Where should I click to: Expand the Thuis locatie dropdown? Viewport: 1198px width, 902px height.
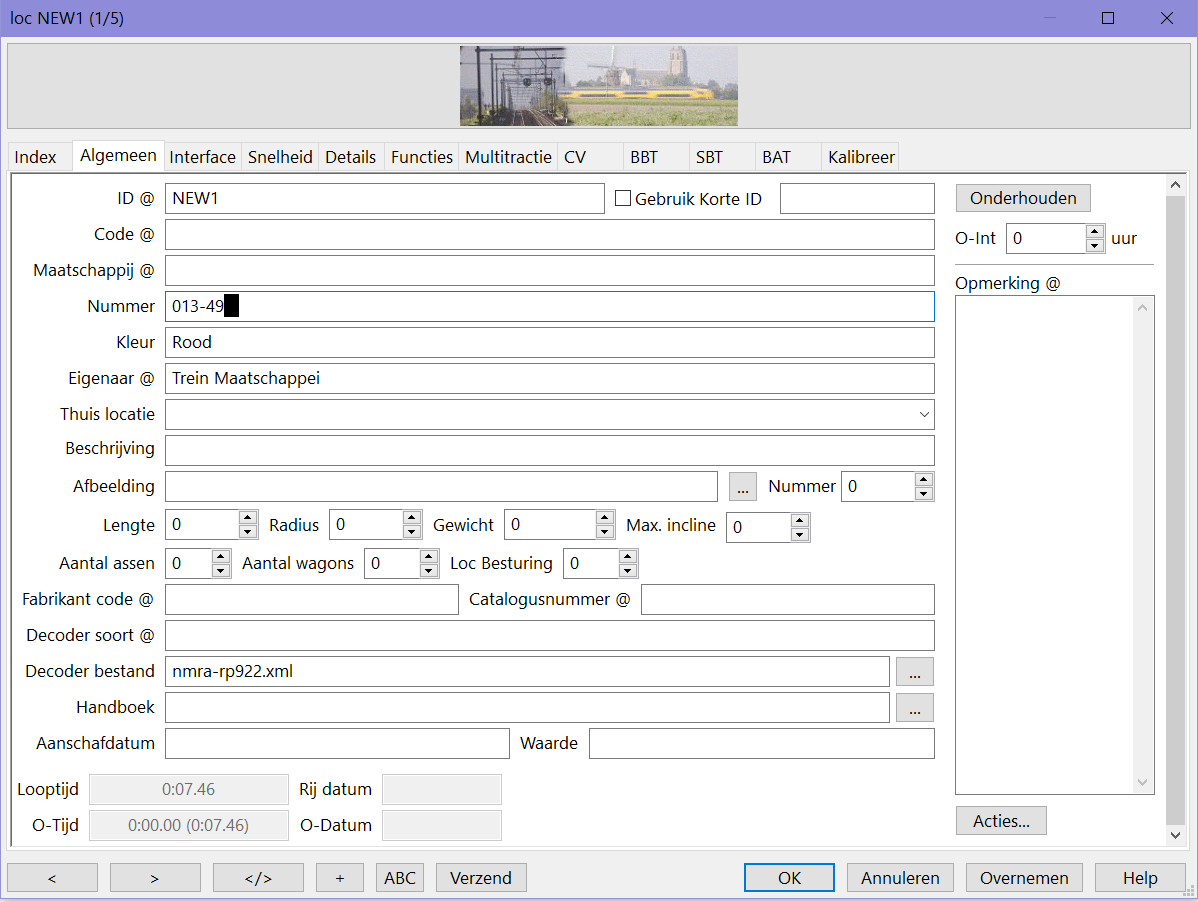pos(922,414)
